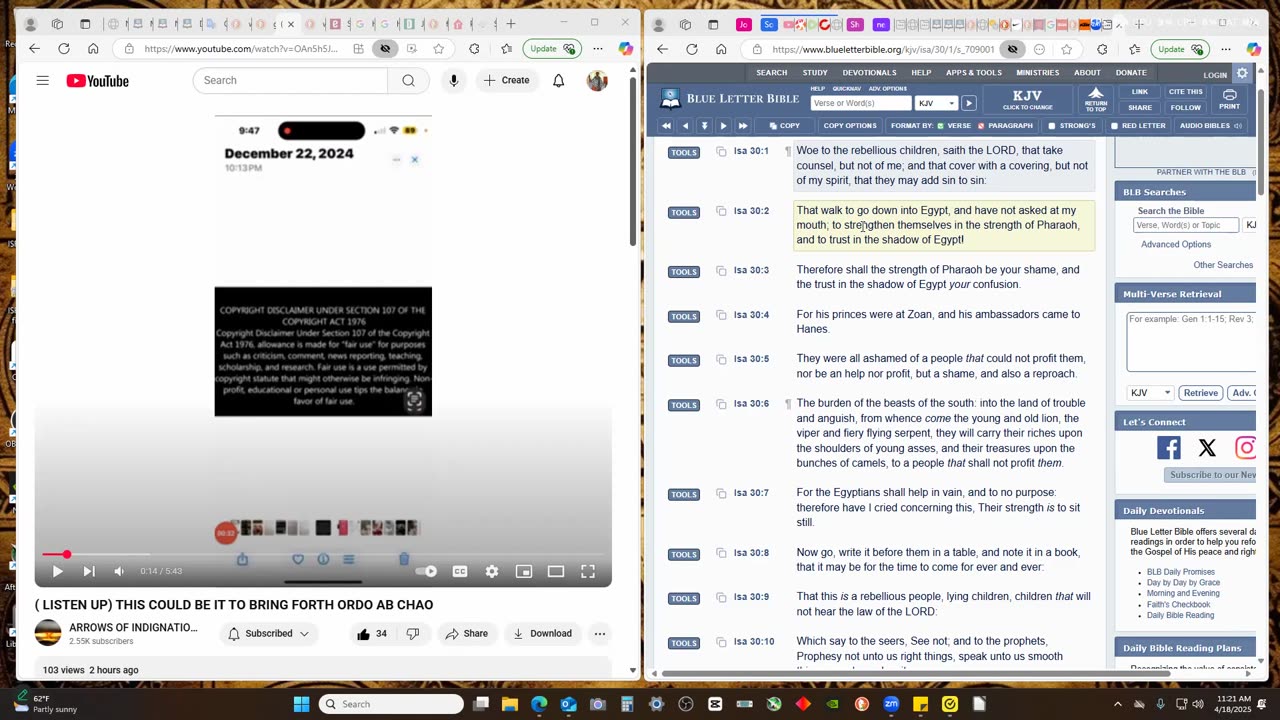Share the YouTube video
This screenshot has height=720, width=1280.
tap(467, 633)
